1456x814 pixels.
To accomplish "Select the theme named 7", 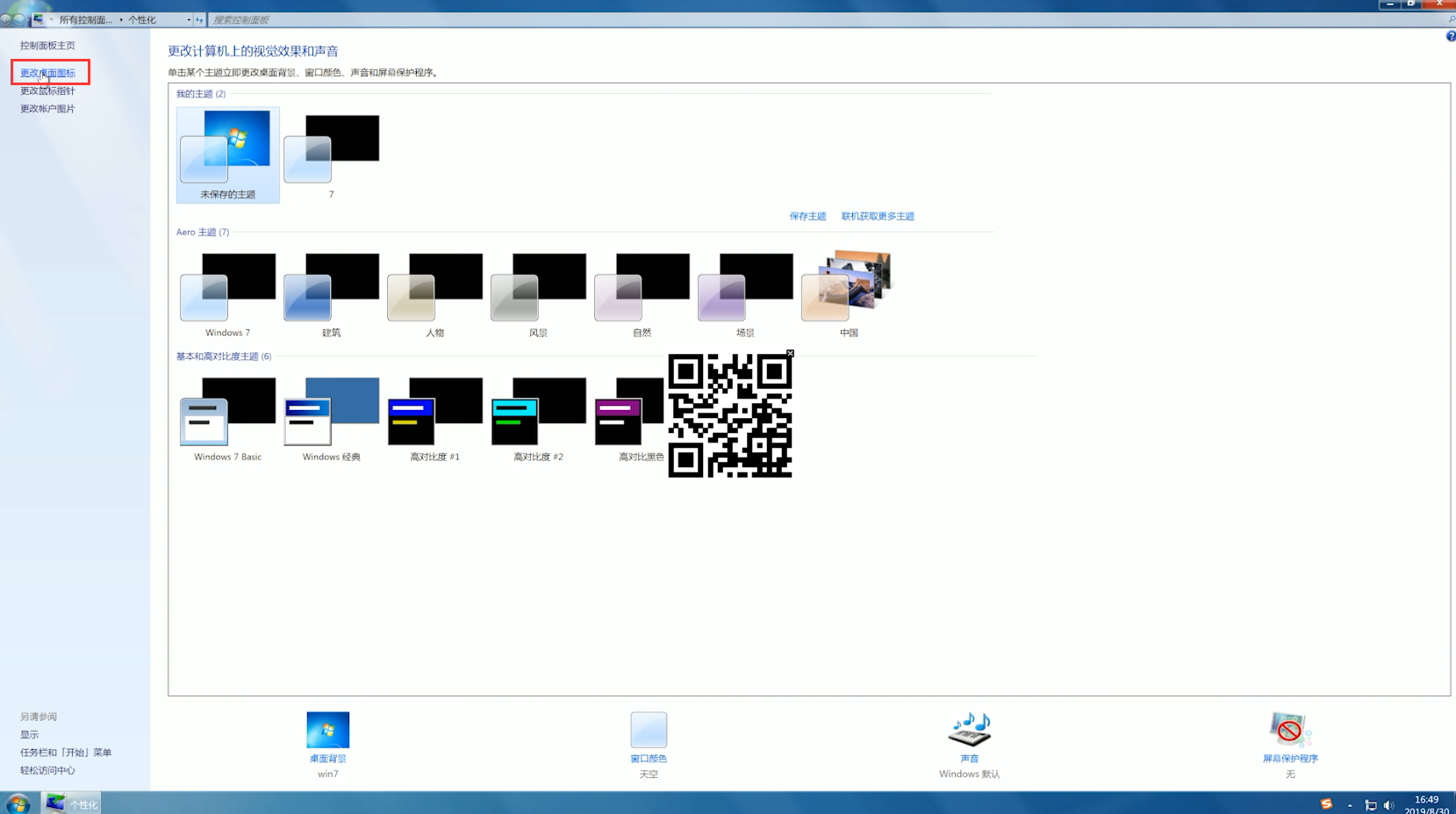I will pos(332,155).
